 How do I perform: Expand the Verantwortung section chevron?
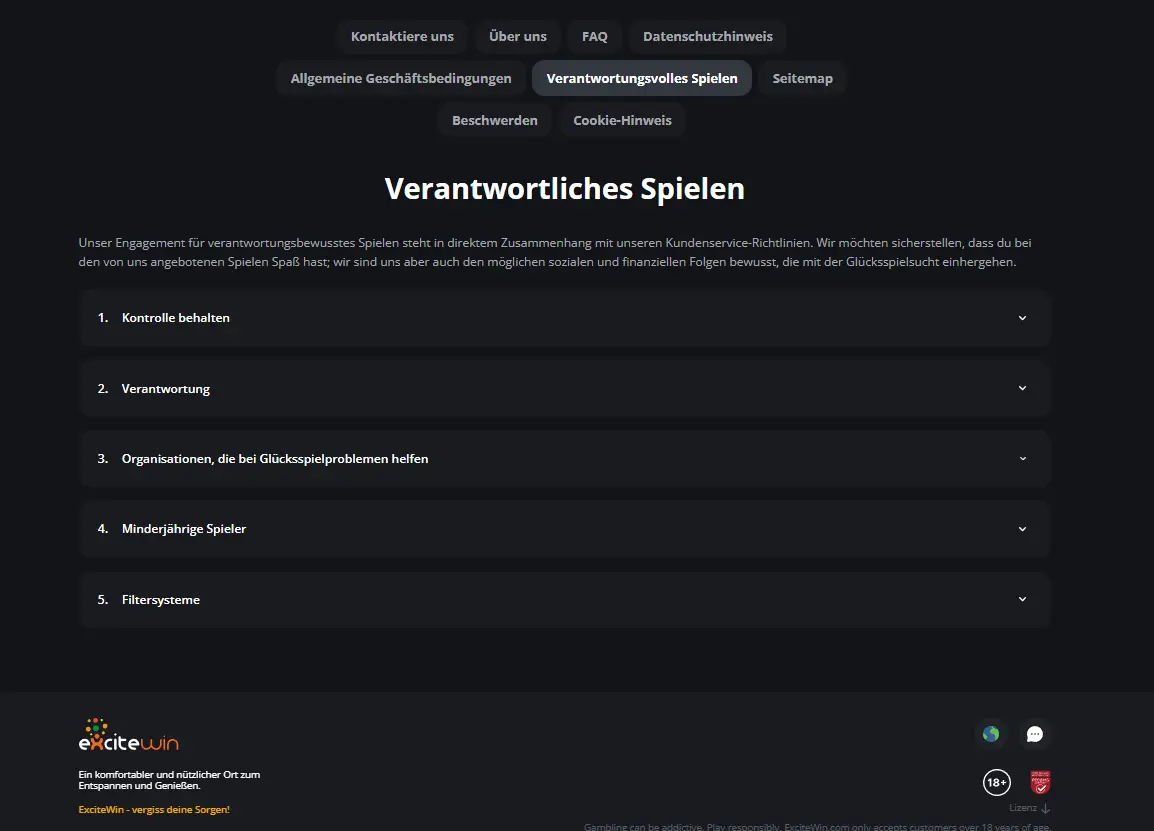click(x=1022, y=388)
